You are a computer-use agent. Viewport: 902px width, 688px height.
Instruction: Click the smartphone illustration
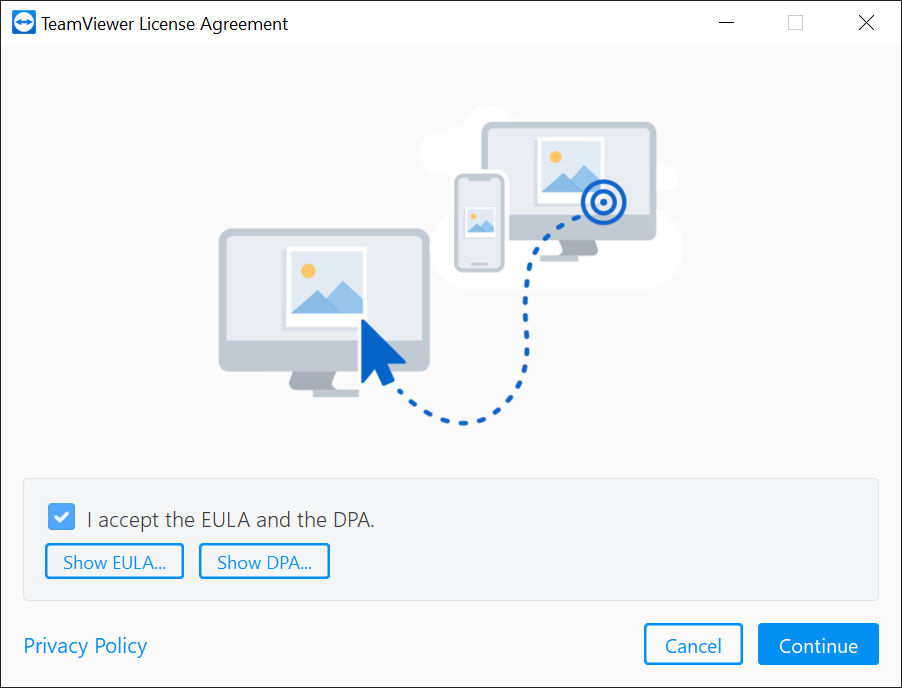point(479,223)
